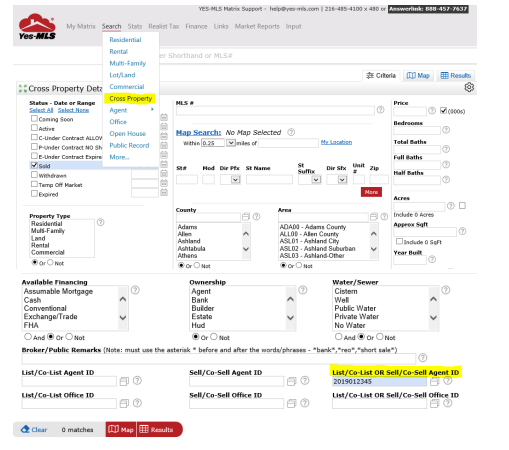
Task: Click the Clear button
Action: 34,430
